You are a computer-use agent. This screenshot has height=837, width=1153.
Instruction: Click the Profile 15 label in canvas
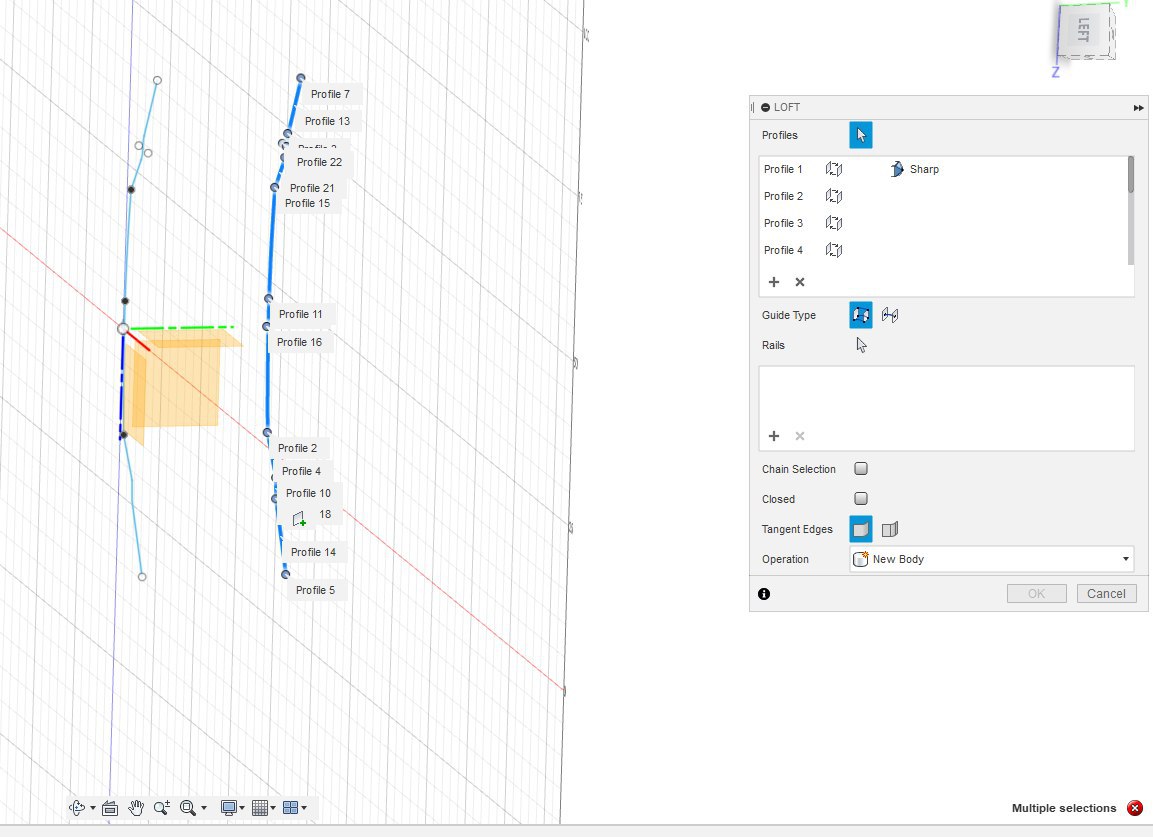307,204
